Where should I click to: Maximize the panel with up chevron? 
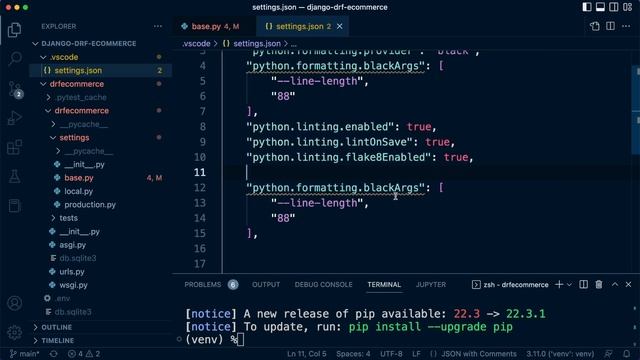pos(615,284)
